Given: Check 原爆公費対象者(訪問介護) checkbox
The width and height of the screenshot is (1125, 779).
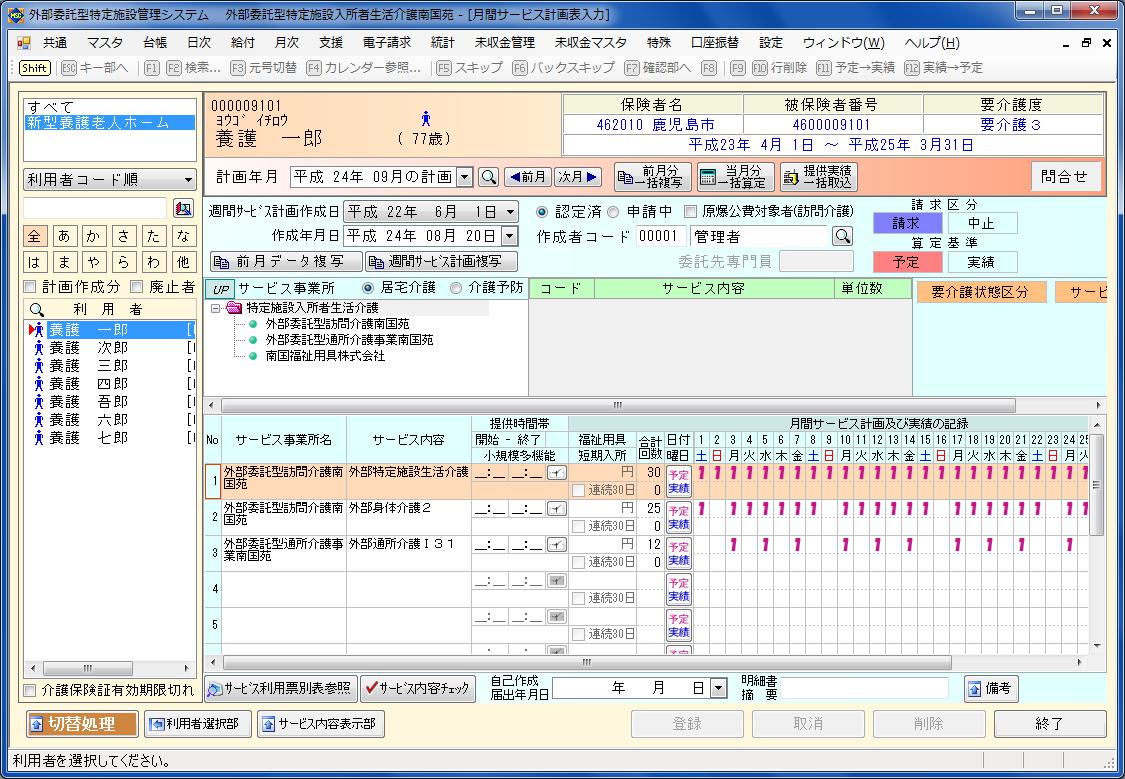Looking at the screenshot, I should pyautogui.click(x=690, y=211).
